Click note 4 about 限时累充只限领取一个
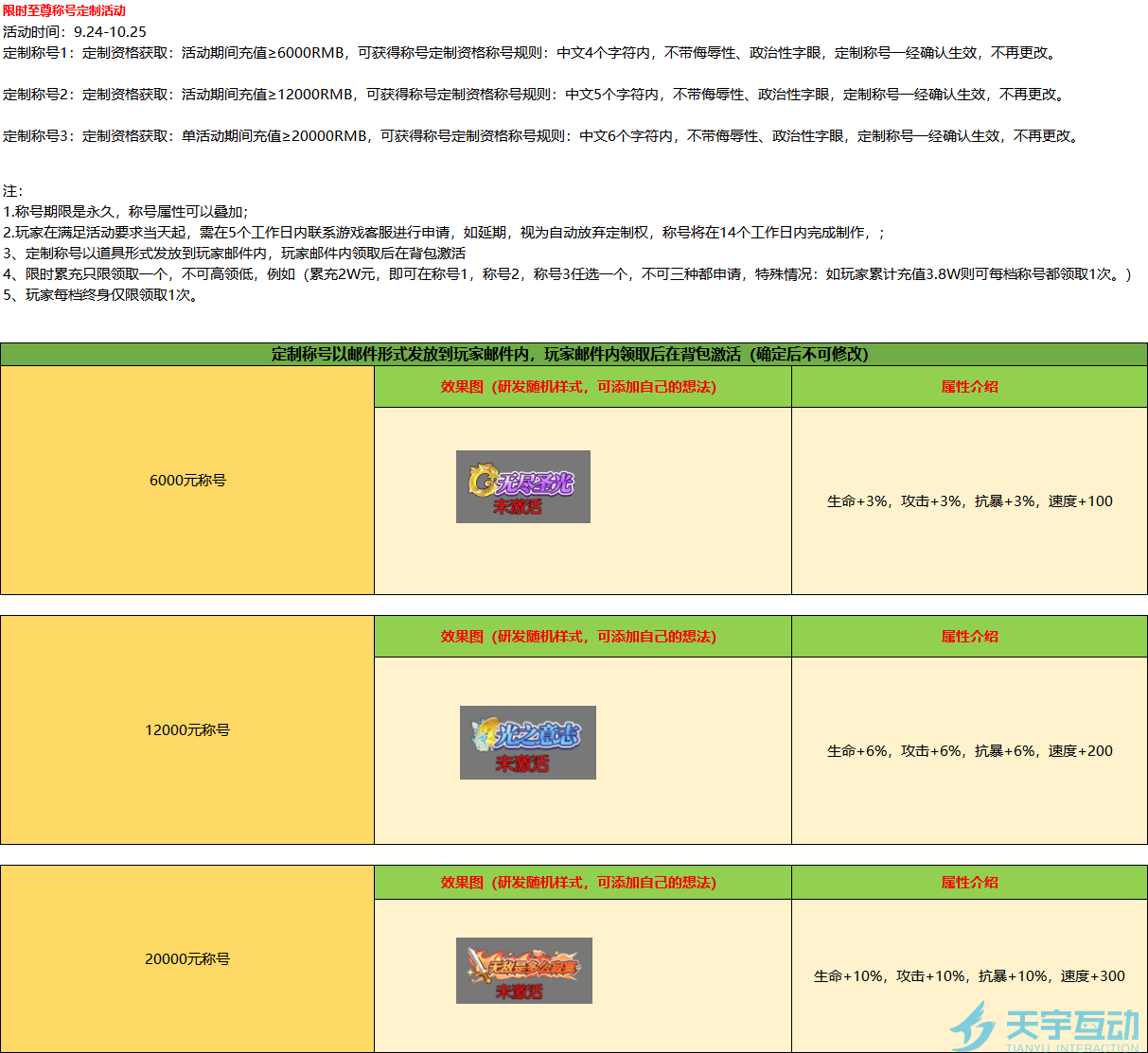 (567, 274)
